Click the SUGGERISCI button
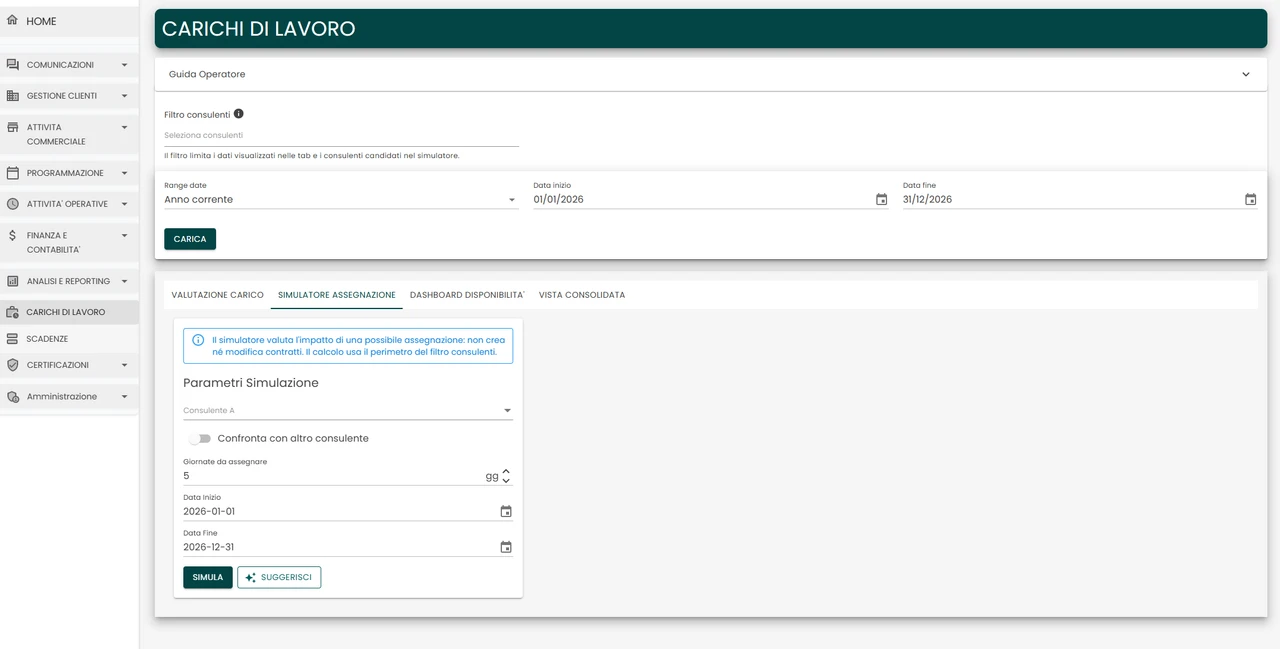Image resolution: width=1280 pixels, height=649 pixels. 279,577
